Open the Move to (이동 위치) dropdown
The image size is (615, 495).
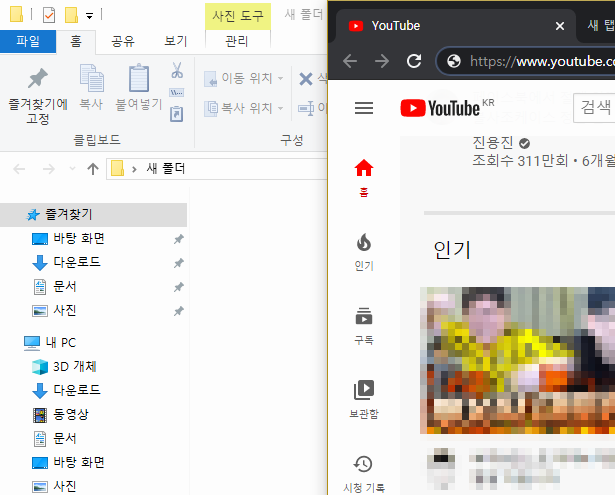[243, 78]
